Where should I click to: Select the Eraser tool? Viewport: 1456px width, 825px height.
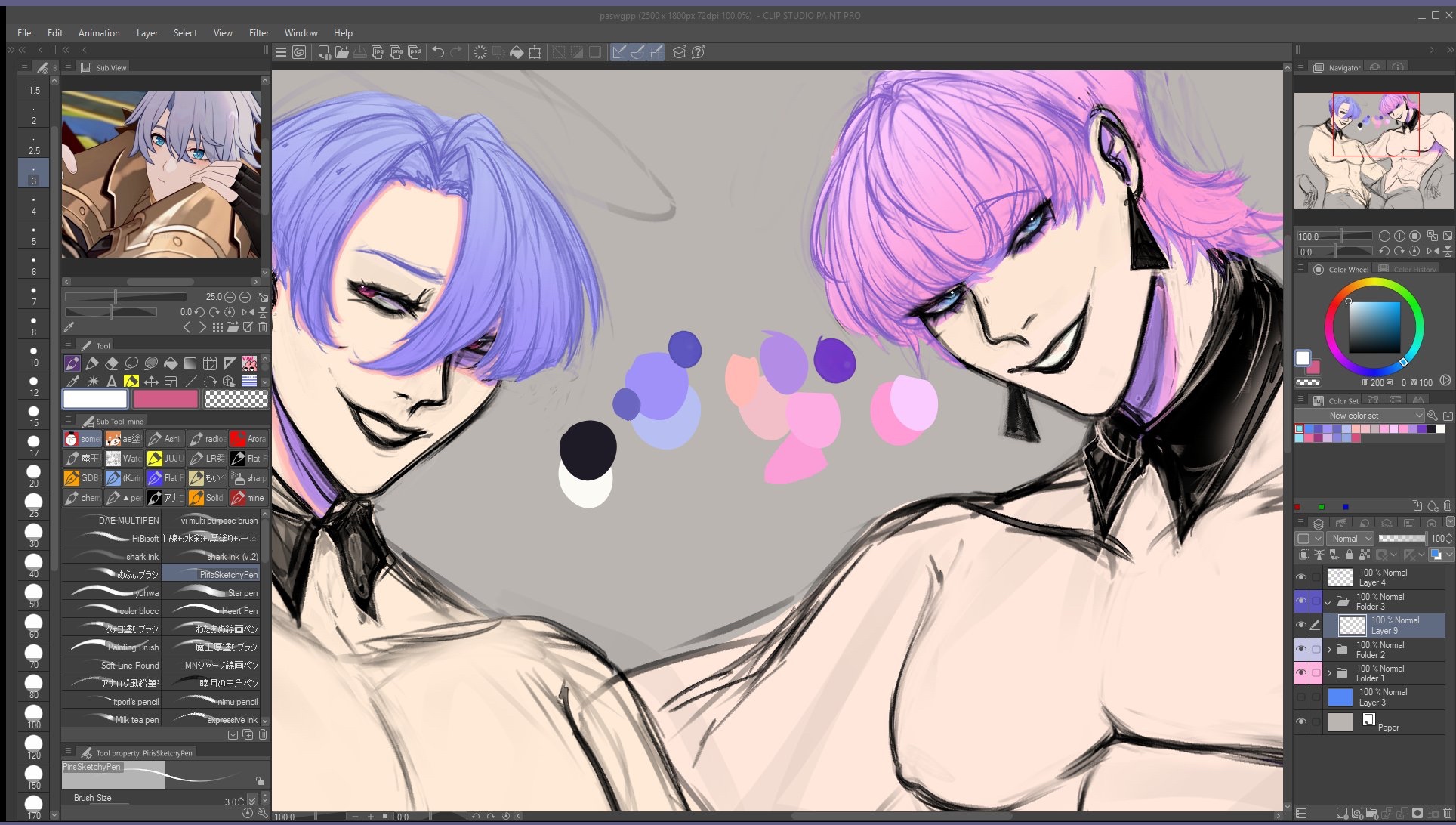[x=112, y=363]
